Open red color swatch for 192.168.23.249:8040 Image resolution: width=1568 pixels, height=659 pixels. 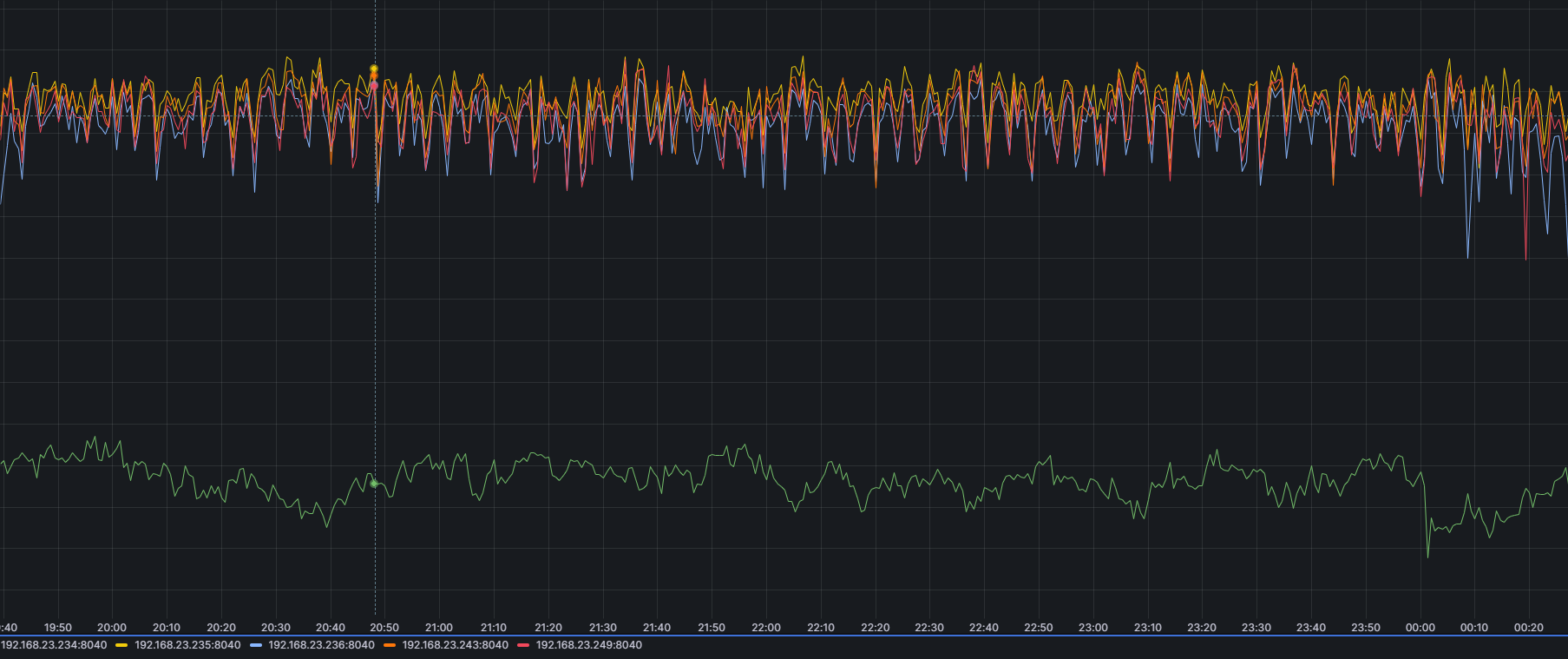coord(522,645)
